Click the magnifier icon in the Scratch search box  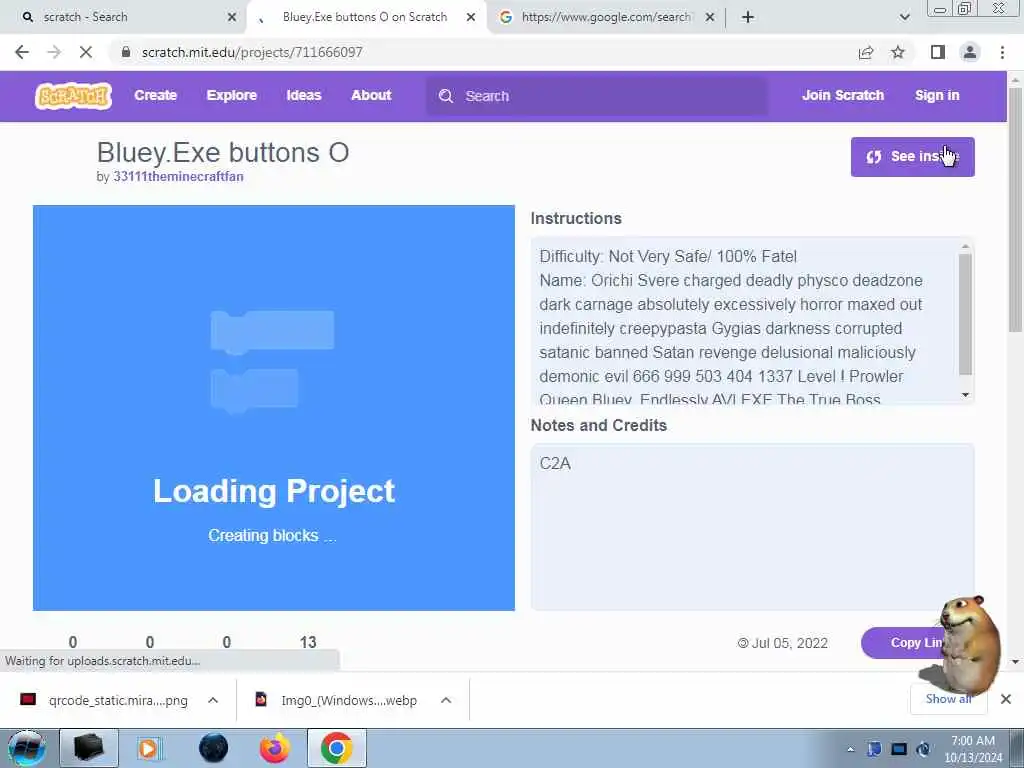[x=446, y=96]
